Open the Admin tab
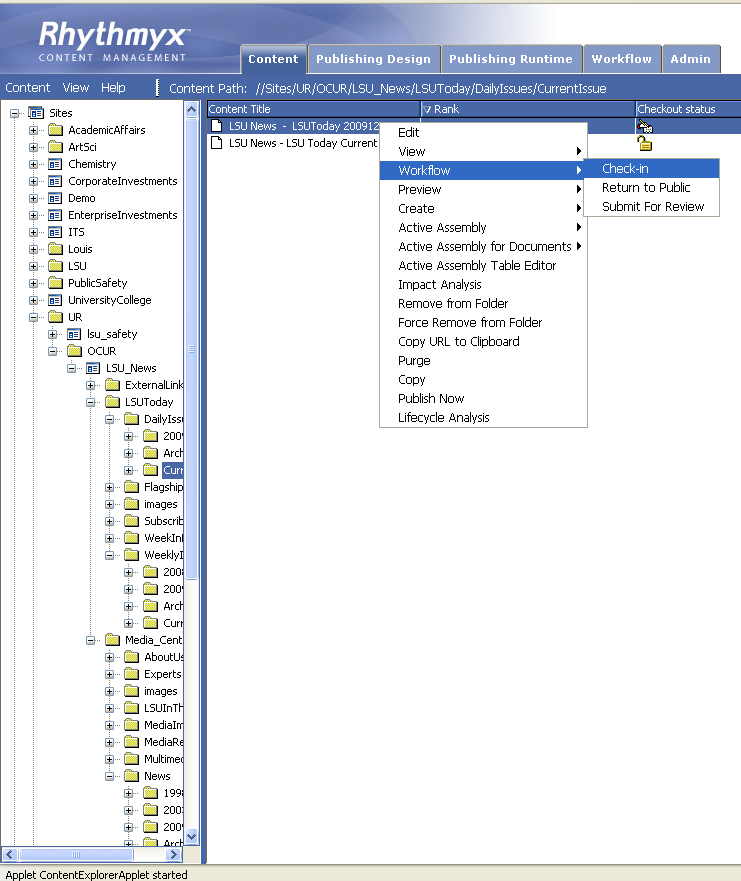This screenshot has width=741, height=881. pyautogui.click(x=691, y=59)
